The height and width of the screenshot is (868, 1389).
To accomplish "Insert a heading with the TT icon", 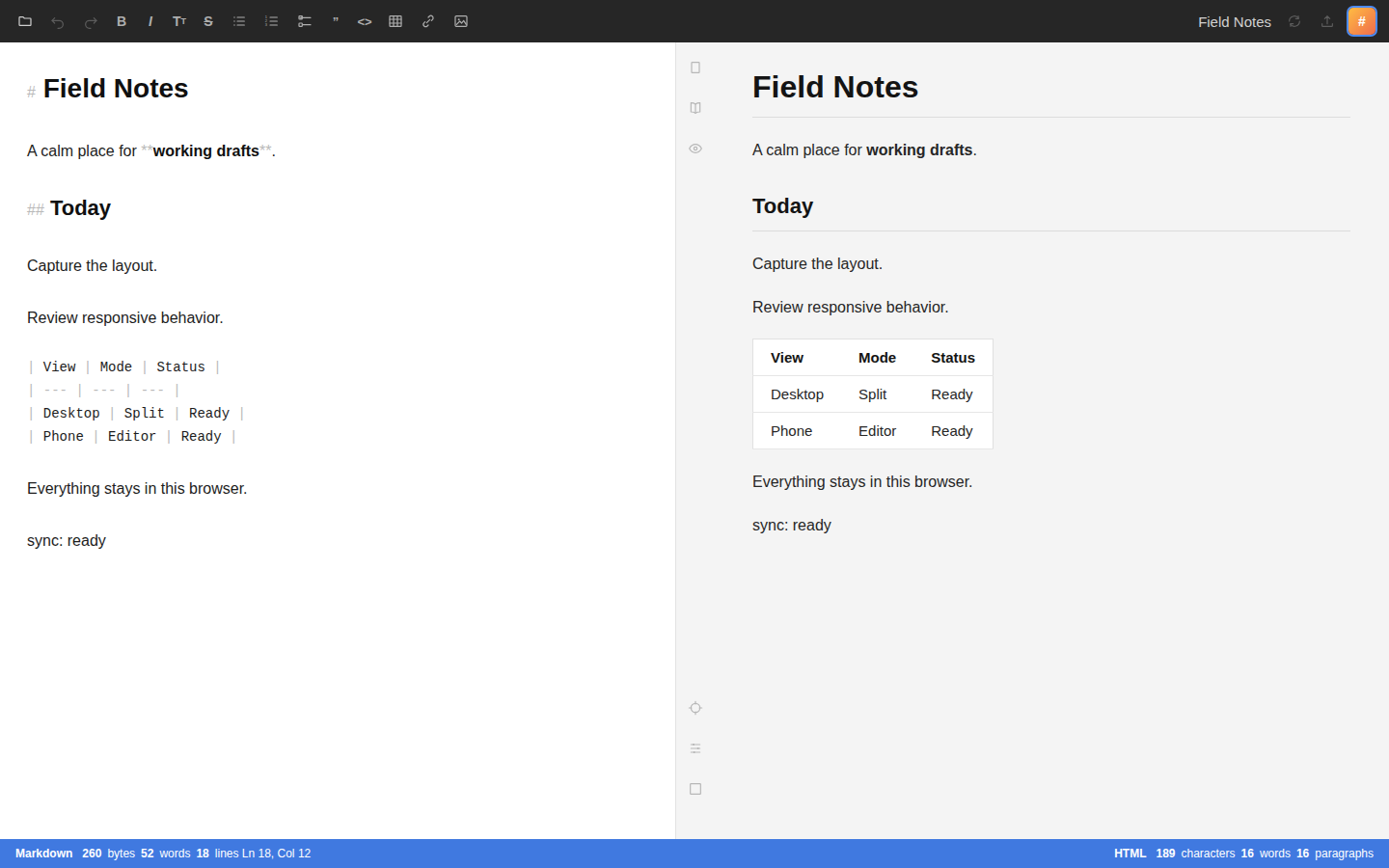I will tap(179, 21).
